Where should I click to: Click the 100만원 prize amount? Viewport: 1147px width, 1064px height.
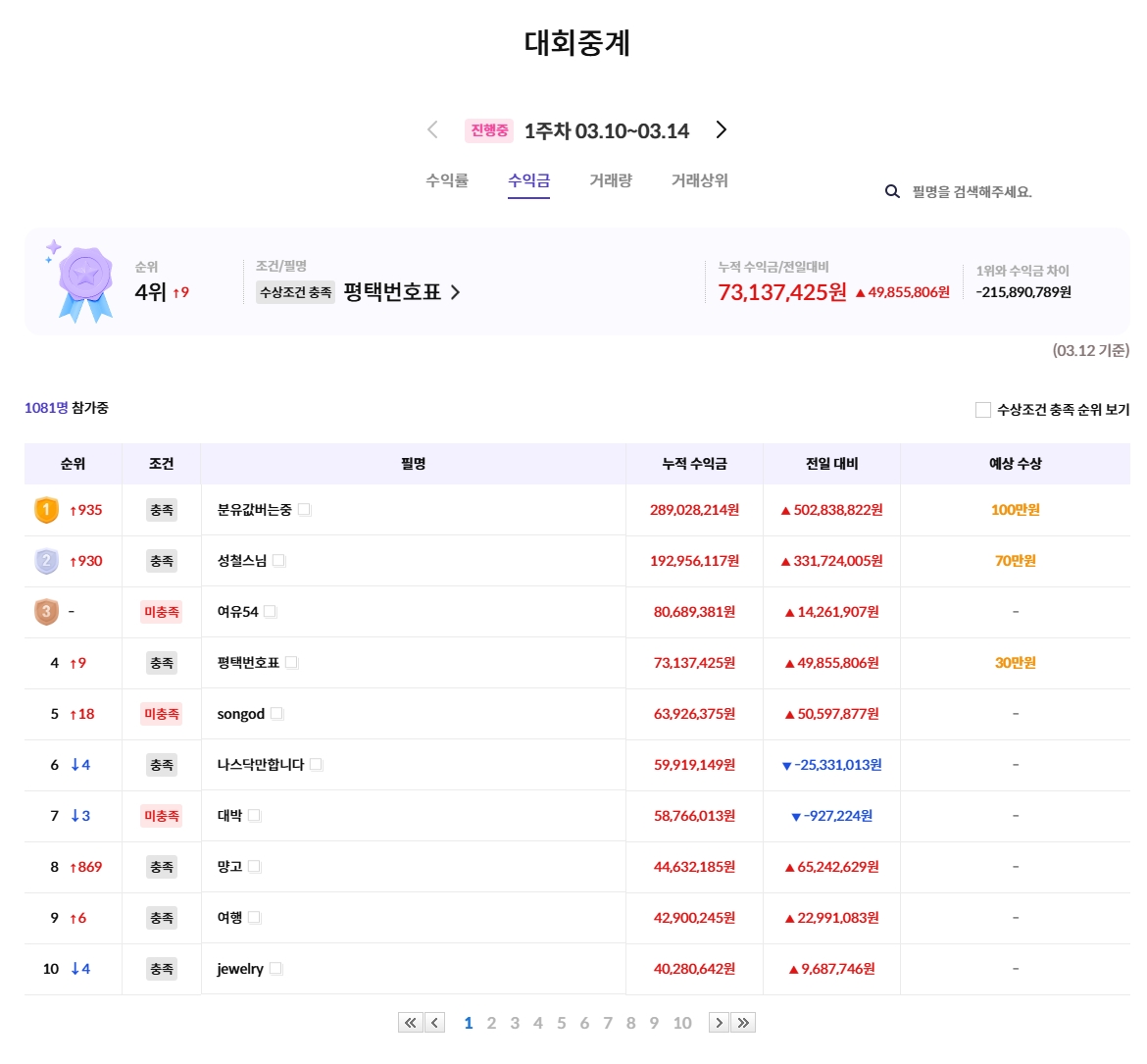[x=1016, y=510]
